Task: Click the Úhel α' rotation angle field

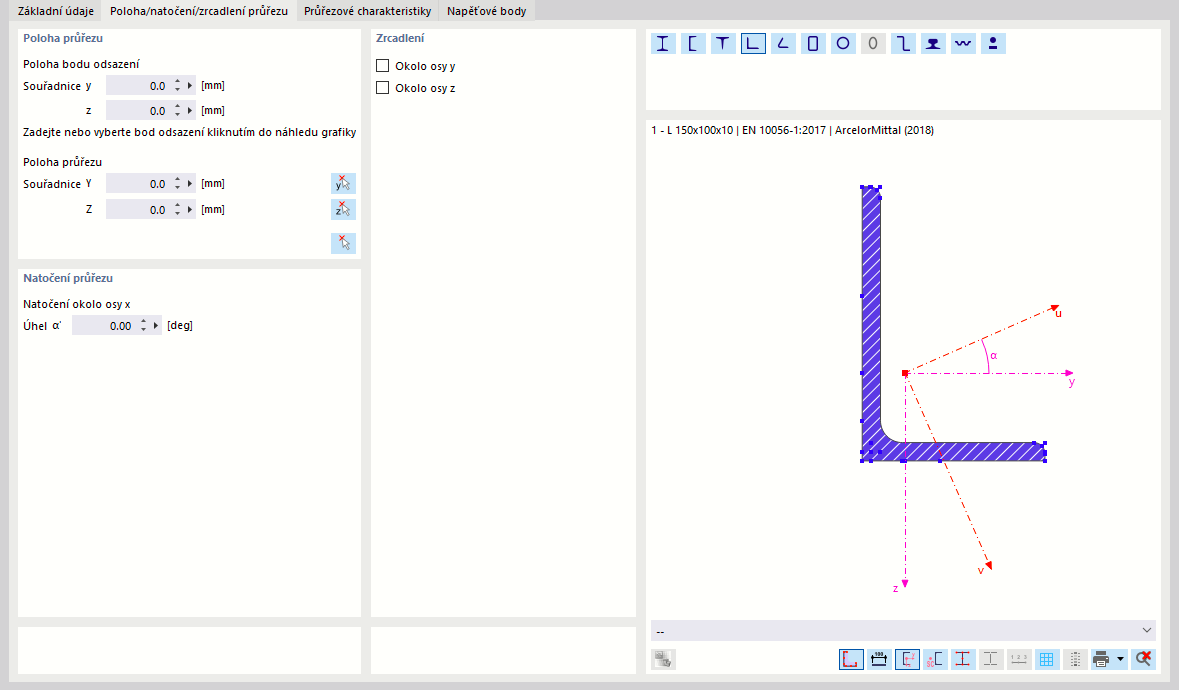Action: point(105,325)
